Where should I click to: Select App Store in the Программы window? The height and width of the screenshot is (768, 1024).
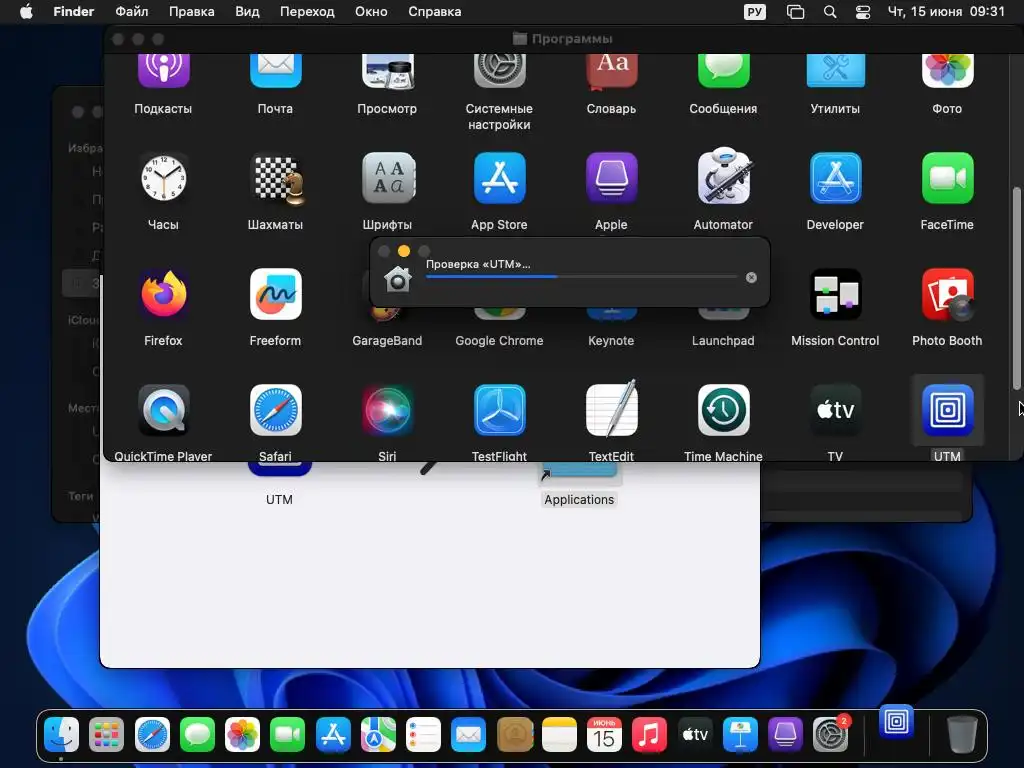(499, 178)
